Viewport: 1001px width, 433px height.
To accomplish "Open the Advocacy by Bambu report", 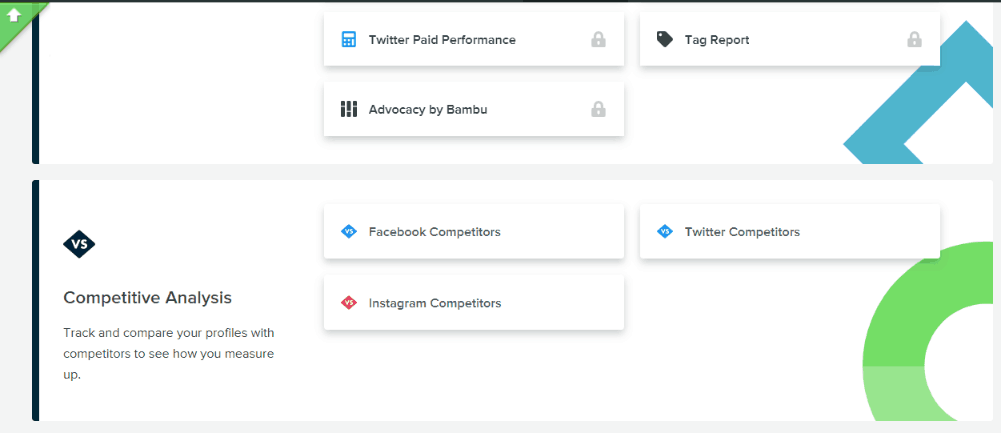I will (474, 109).
